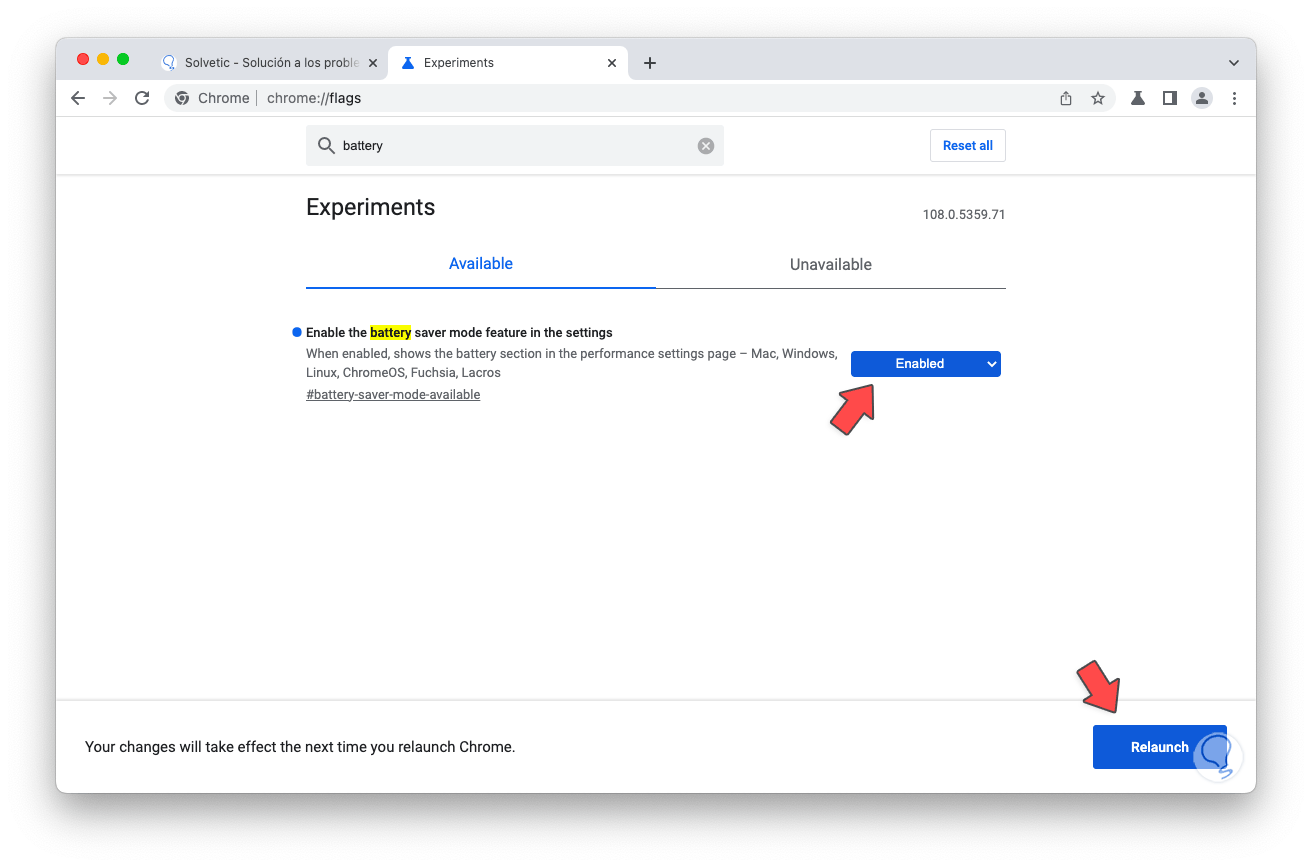This screenshot has height=867, width=1312.
Task: Click the Reset all button
Action: (x=967, y=146)
